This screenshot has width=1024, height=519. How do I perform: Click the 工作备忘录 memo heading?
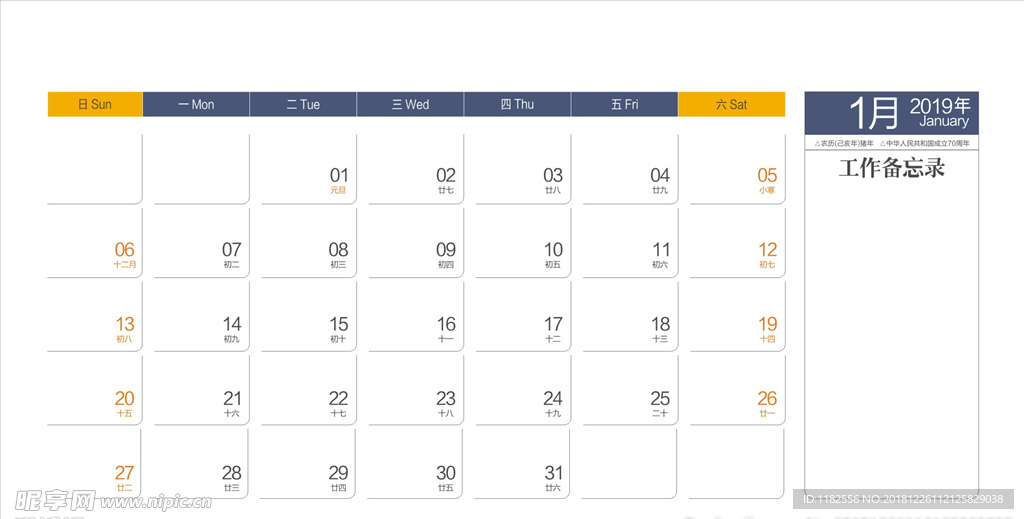coord(891,168)
